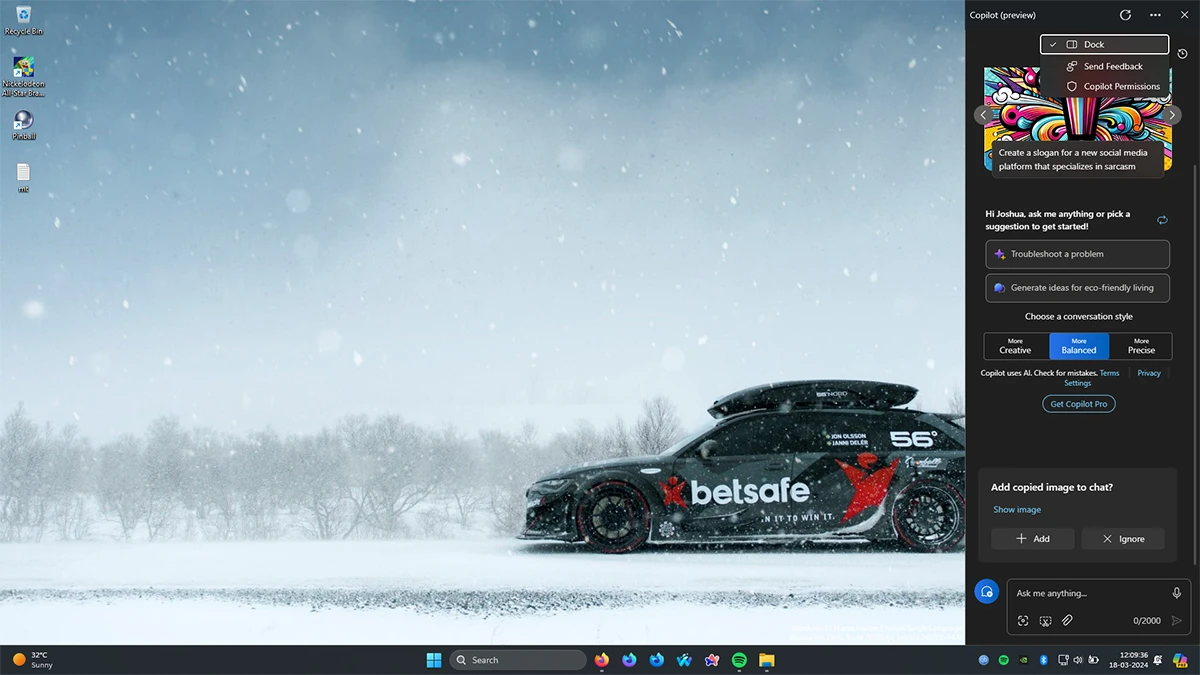Click the microphone icon in the chat box

1176,592
